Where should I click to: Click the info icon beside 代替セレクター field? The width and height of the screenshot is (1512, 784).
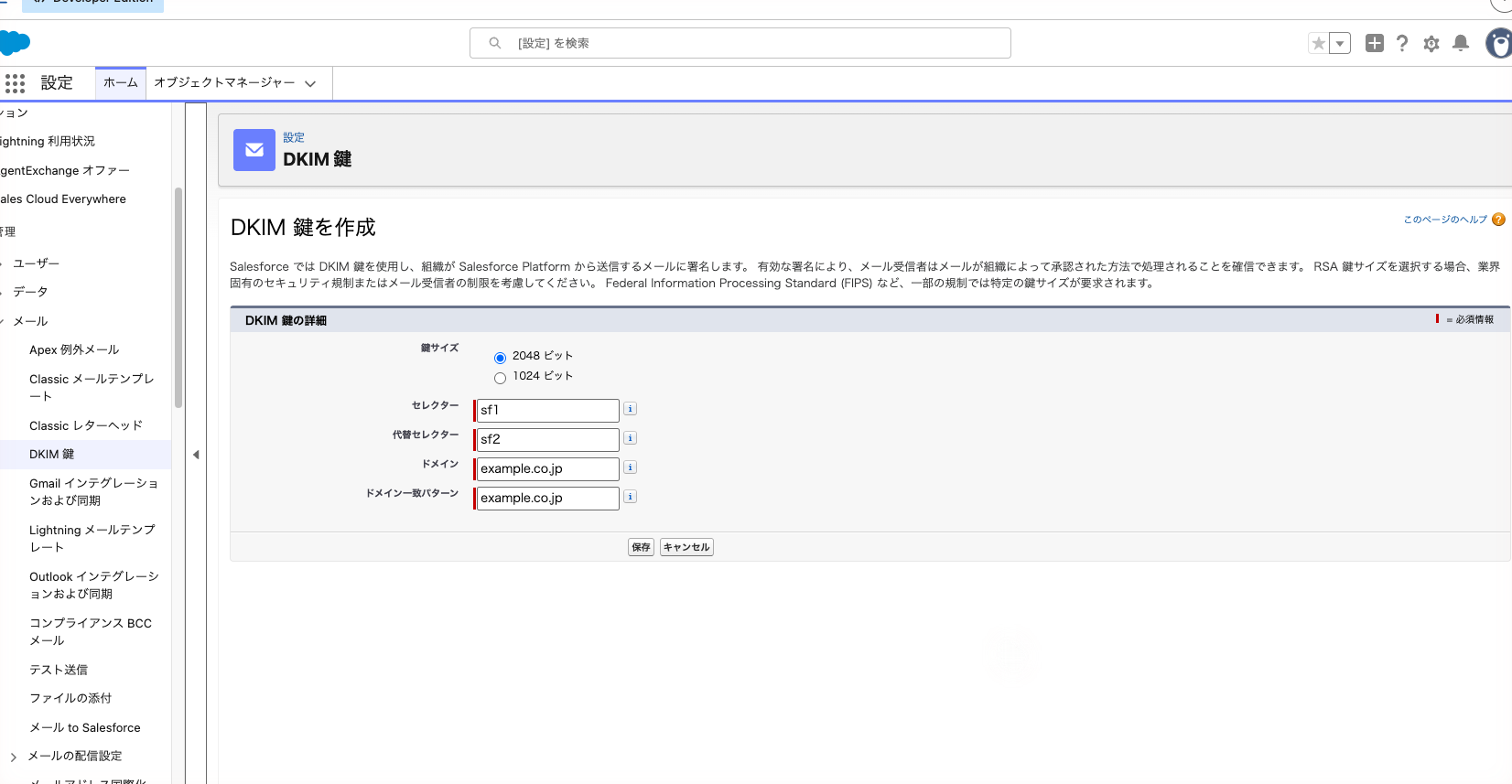click(x=631, y=438)
